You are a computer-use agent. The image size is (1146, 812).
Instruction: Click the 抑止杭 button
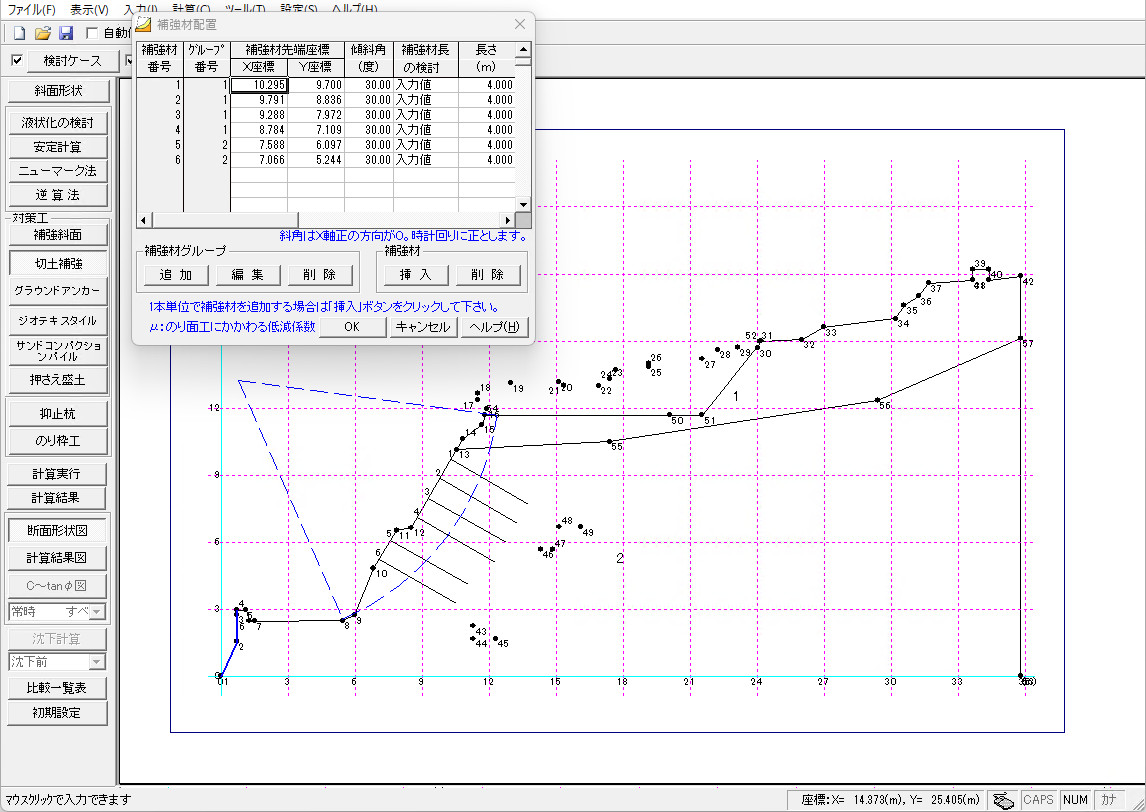point(58,414)
